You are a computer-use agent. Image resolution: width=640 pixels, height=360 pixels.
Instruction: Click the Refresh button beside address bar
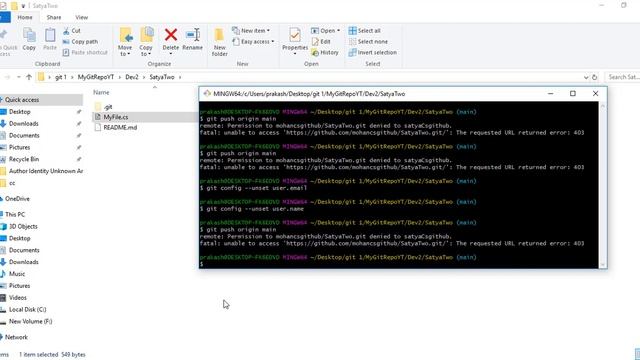click(594, 77)
